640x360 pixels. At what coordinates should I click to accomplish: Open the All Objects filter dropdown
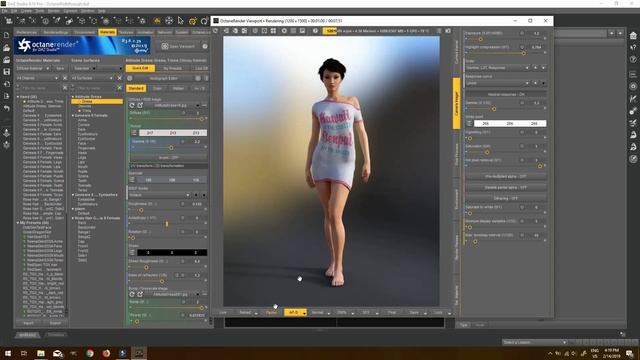pyautogui.click(x=38, y=78)
